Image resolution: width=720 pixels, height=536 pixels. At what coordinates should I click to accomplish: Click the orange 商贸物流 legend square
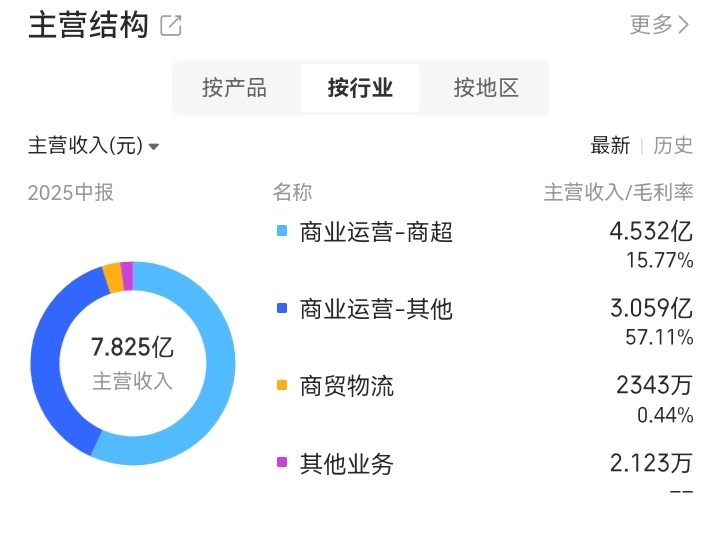coord(282,385)
